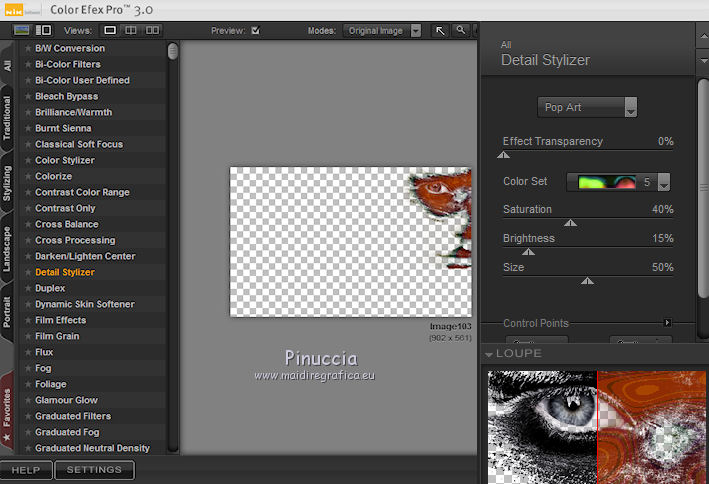The width and height of the screenshot is (709, 484).
Task: Open the Favorites tab
Action: click(x=7, y=413)
